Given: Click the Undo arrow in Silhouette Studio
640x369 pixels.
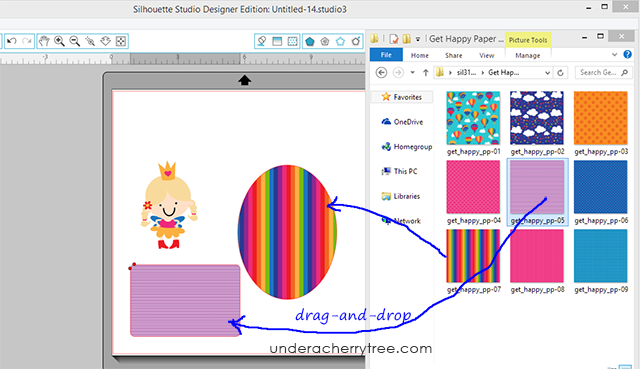Looking at the screenshot, I should [x=11, y=41].
